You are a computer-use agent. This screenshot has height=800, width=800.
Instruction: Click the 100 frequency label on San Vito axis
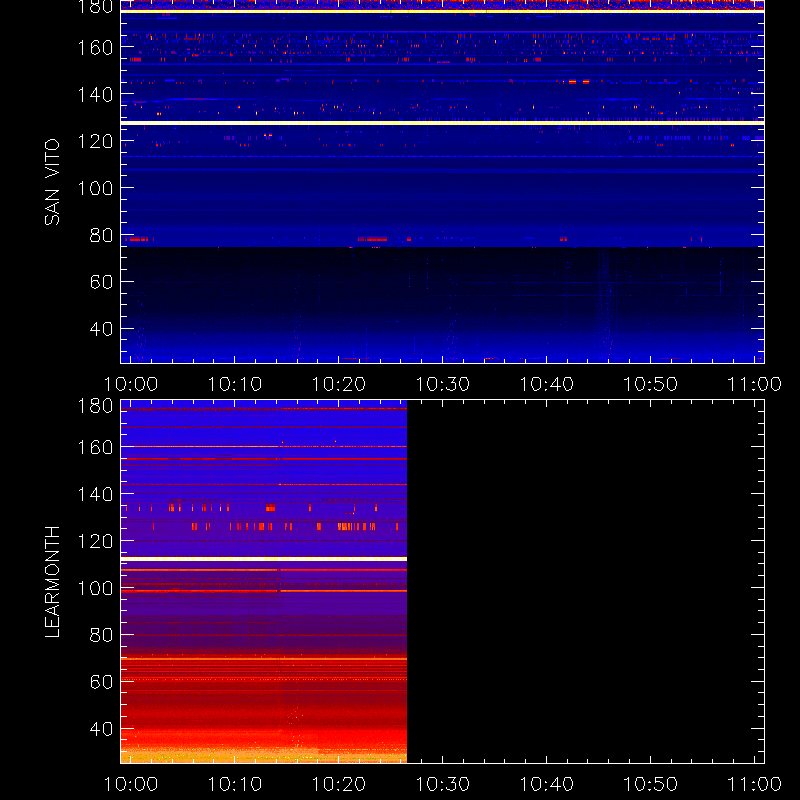pos(95,188)
